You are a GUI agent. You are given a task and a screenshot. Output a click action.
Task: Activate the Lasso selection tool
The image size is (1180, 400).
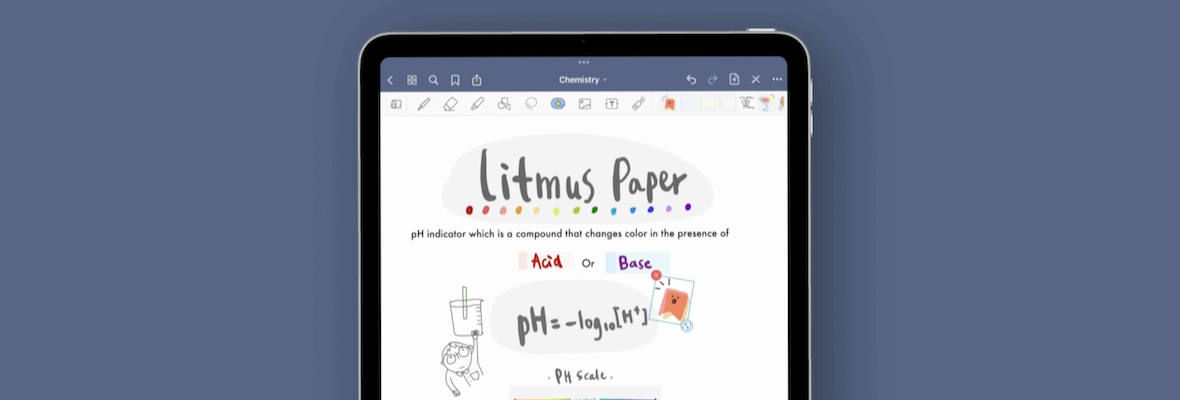click(531, 104)
